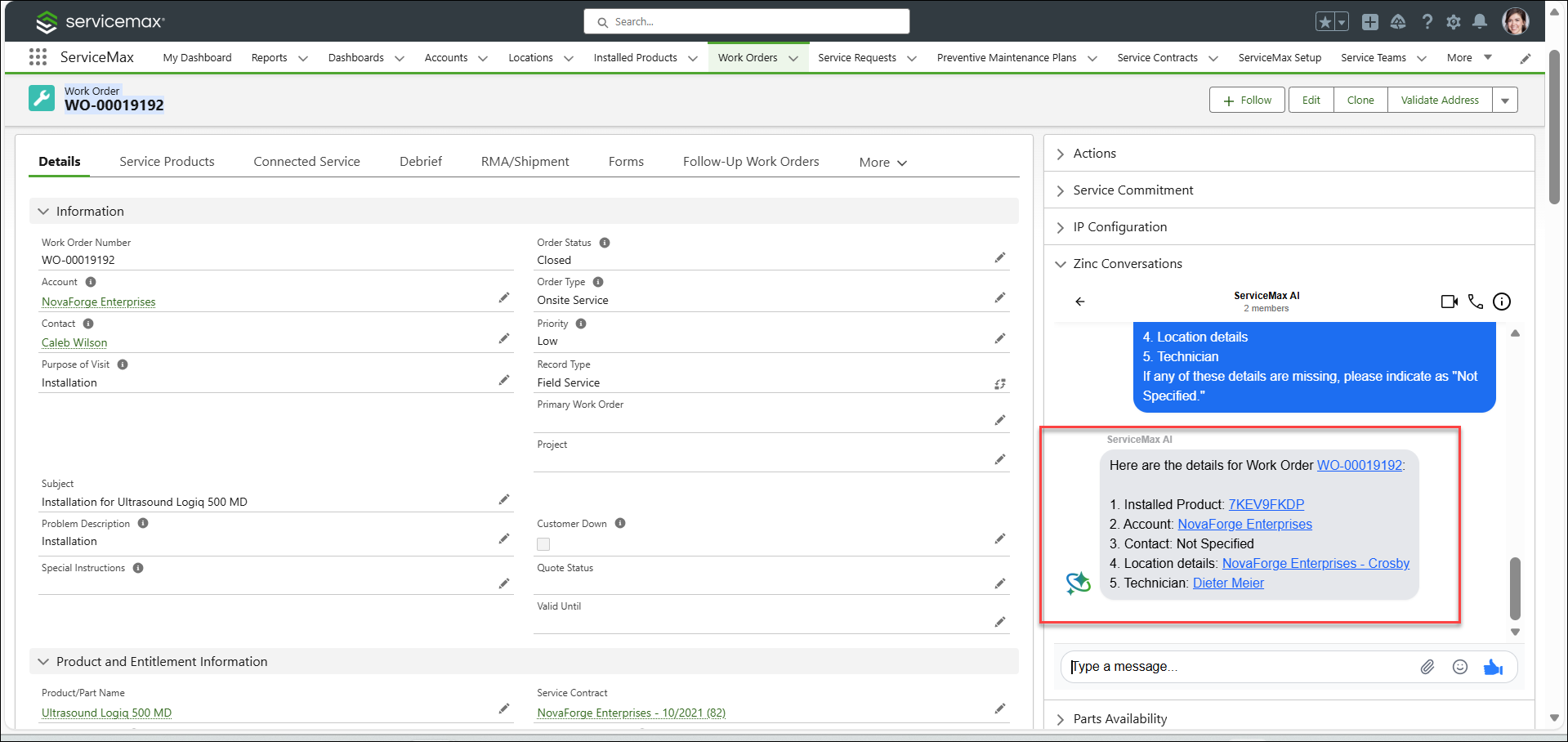Open the Setup gear menu

[1454, 22]
